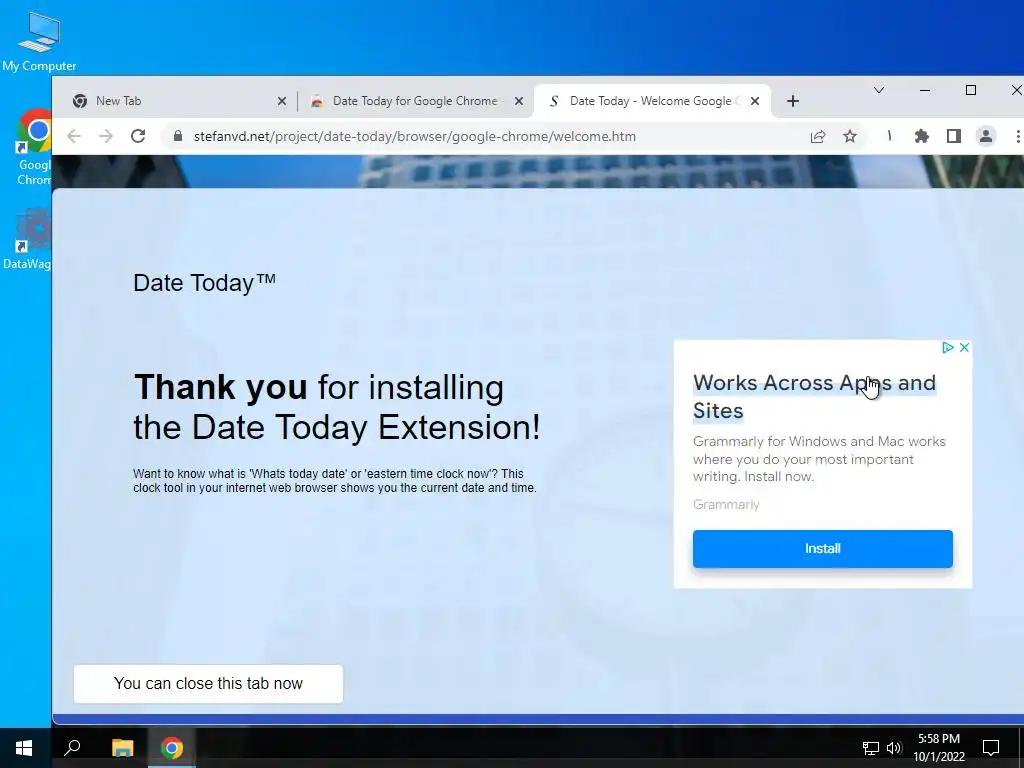Close the Date Today - Welcome tab

pyautogui.click(x=755, y=101)
